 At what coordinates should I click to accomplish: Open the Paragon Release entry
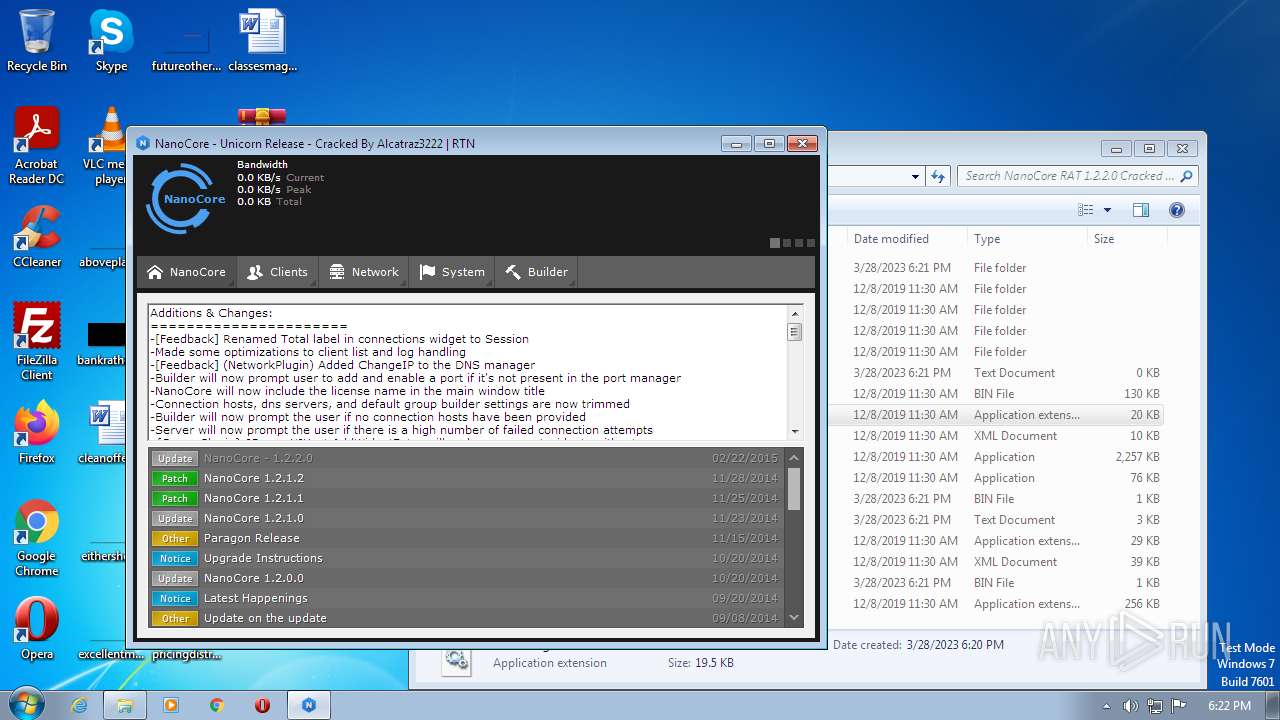[x=468, y=538]
